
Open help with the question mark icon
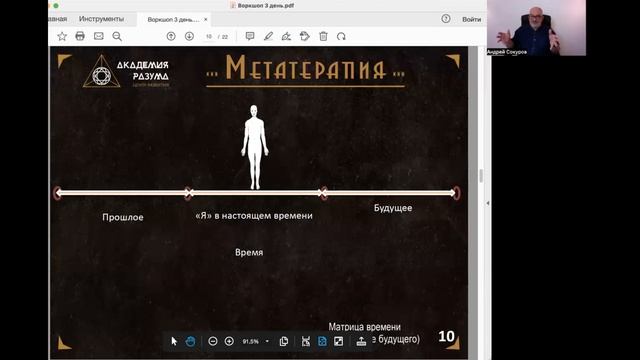446,19
